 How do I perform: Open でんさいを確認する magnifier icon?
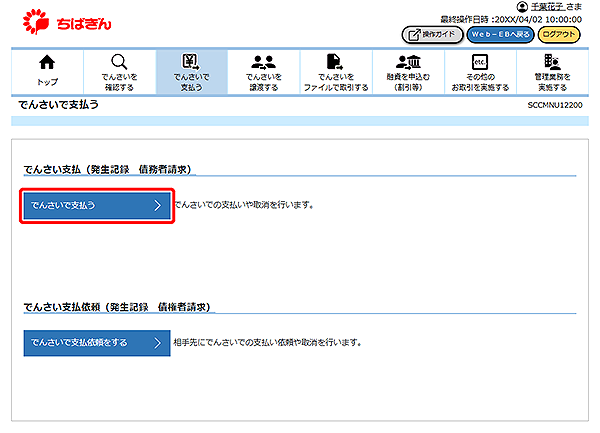(x=119, y=63)
